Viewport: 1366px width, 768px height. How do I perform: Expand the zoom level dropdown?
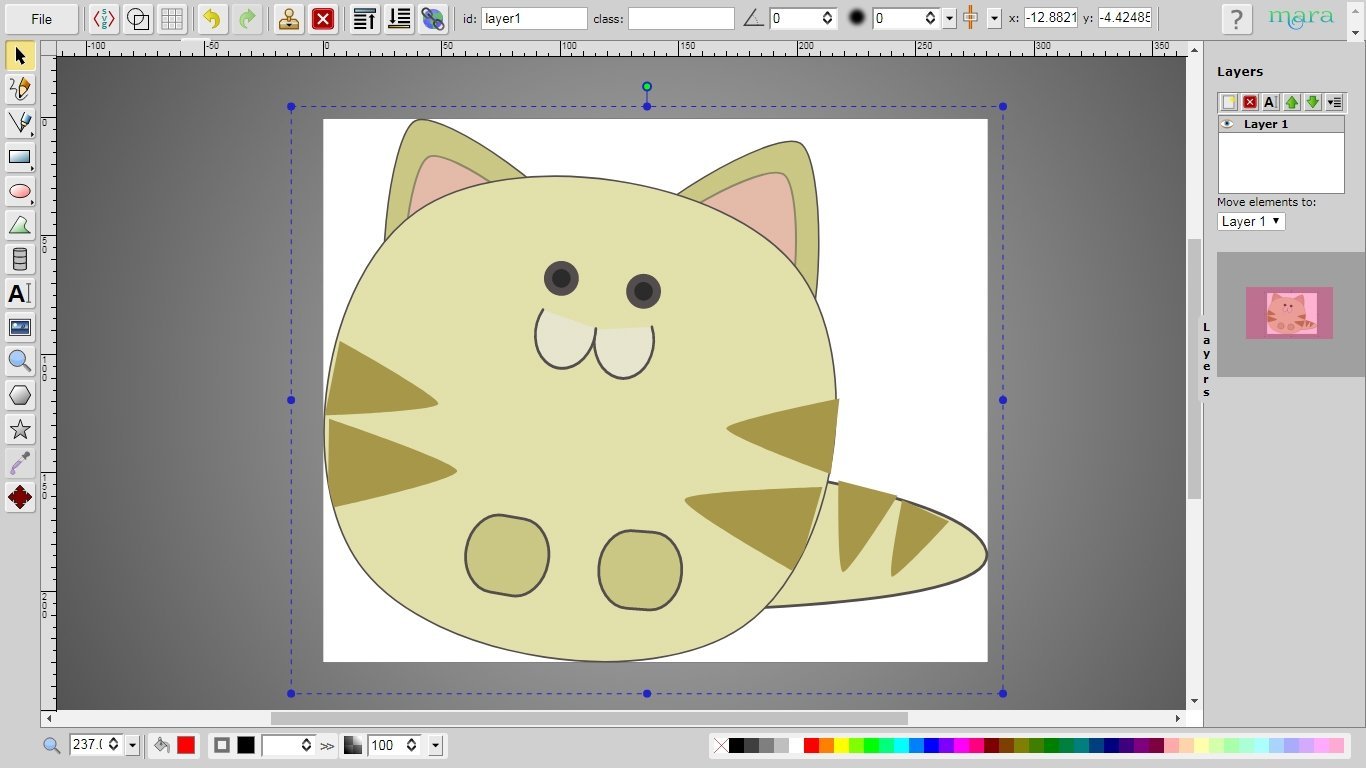pyautogui.click(x=132, y=745)
